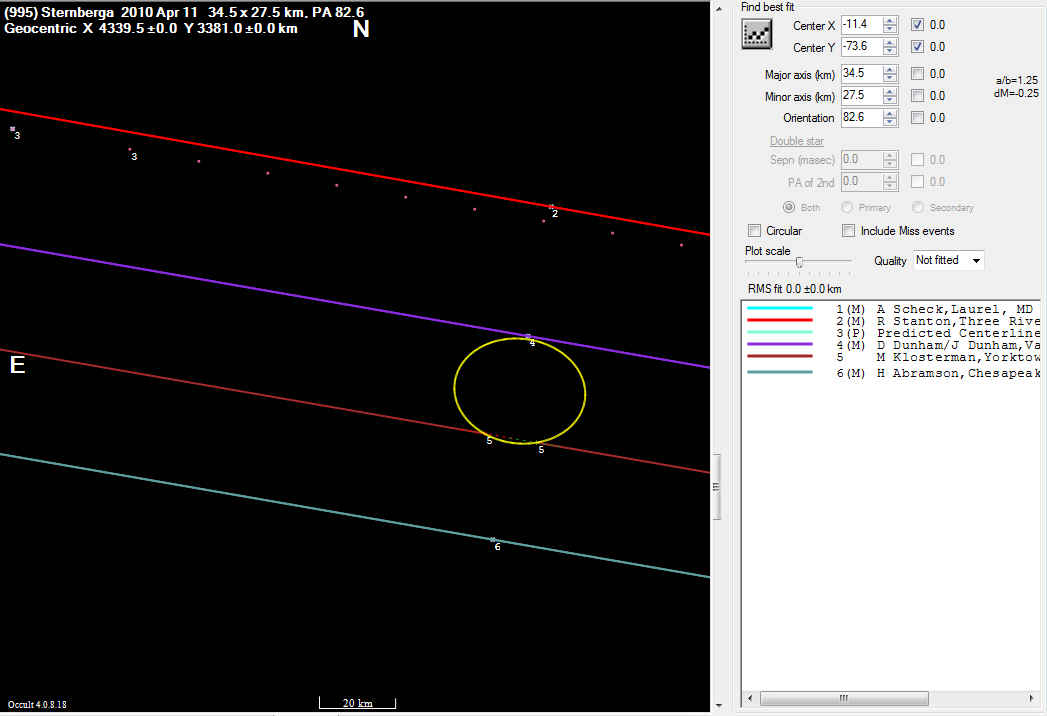Click the observer list scroll right arrow
The image size is (1047, 716).
[x=1032, y=698]
